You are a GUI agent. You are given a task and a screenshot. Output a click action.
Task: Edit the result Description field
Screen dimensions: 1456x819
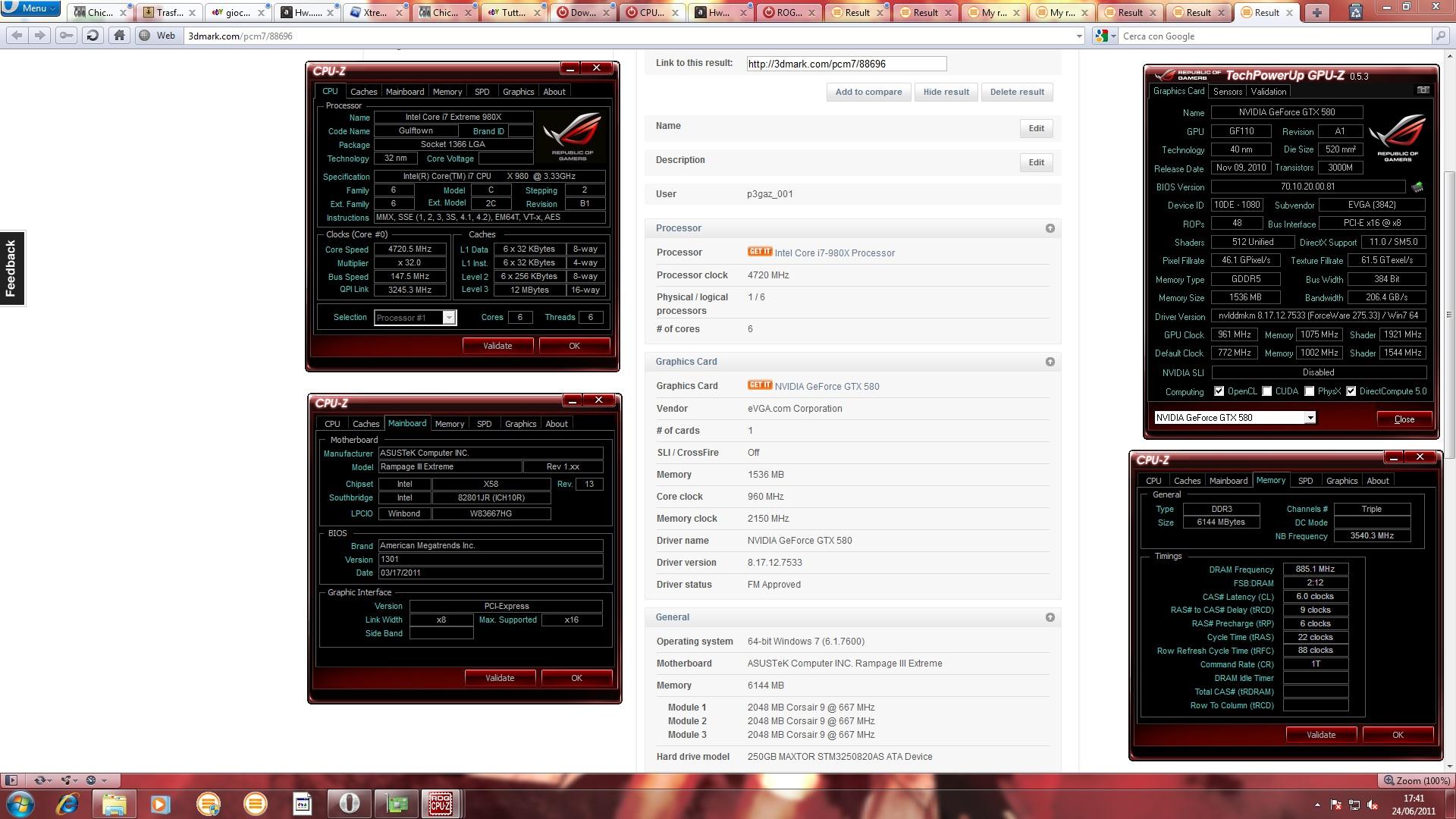click(x=1036, y=162)
